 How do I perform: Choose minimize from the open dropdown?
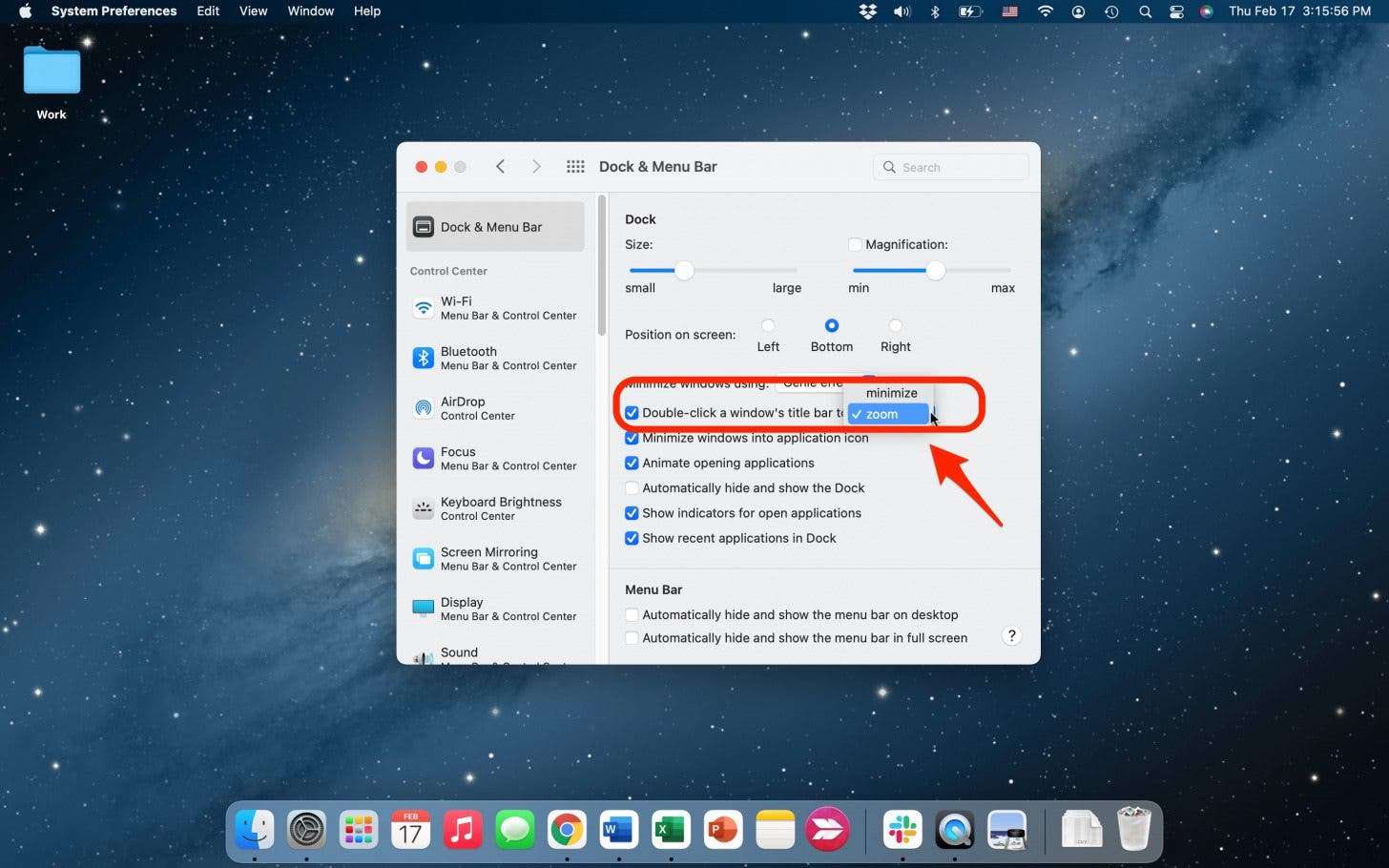pos(890,392)
